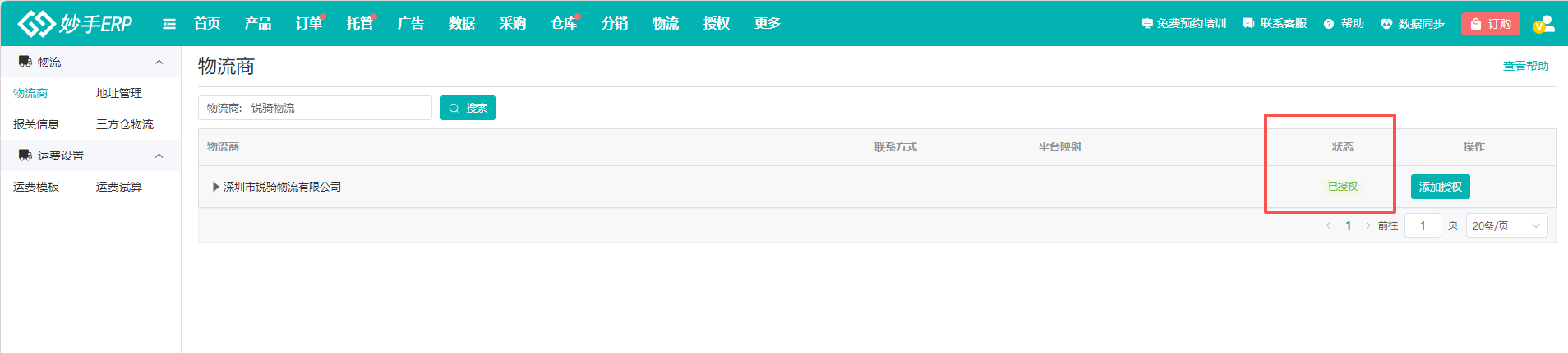Open the 分销 menu

tap(615, 24)
